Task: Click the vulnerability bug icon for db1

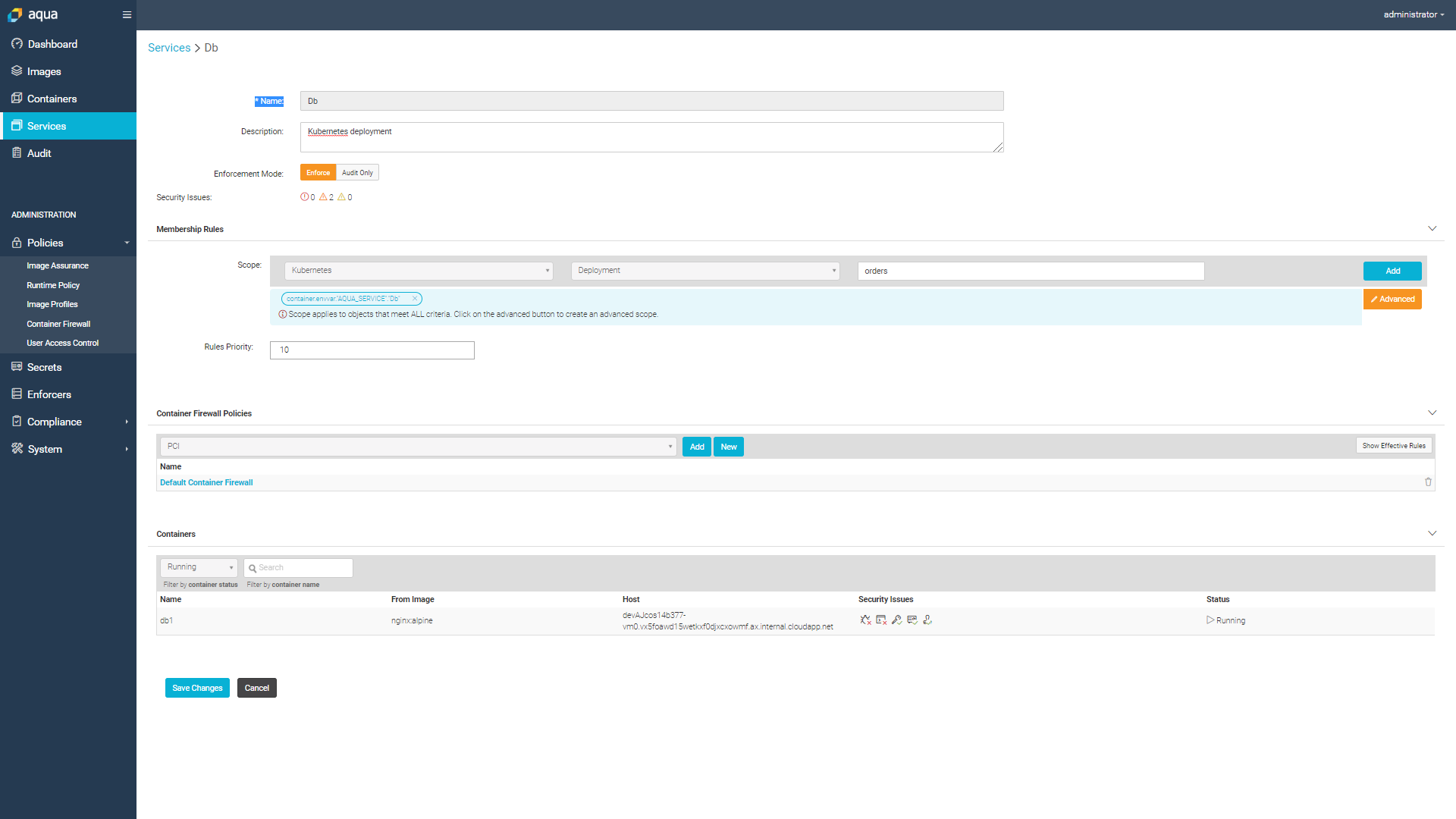Action: (x=865, y=620)
